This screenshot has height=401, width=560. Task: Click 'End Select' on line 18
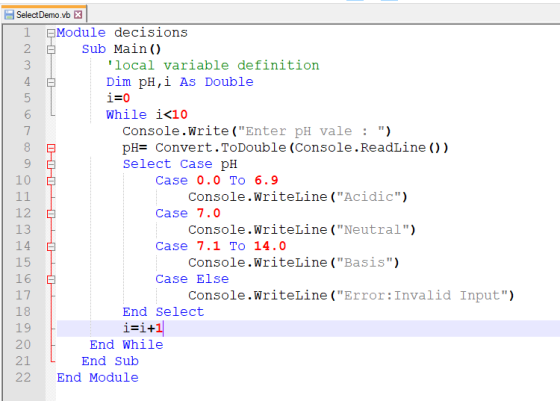[x=163, y=312]
